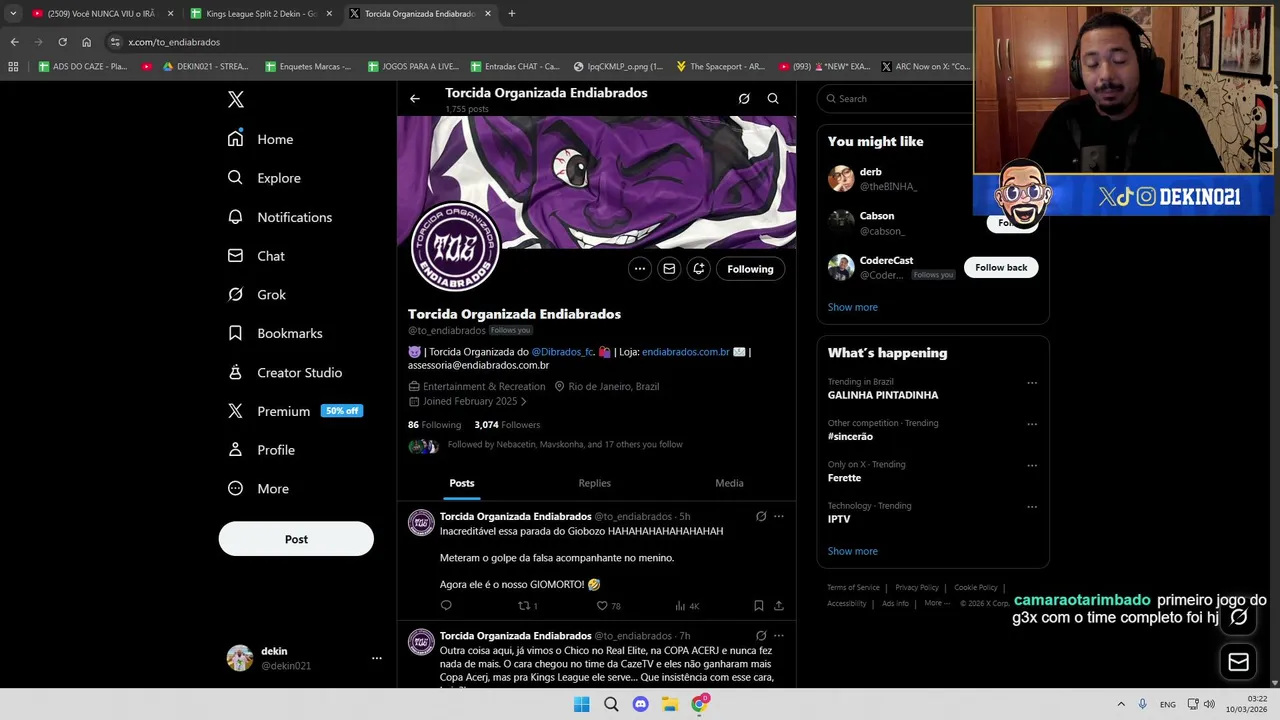1280x720 pixels.
Task: View the 3,074 Followers list
Action: pos(507,425)
